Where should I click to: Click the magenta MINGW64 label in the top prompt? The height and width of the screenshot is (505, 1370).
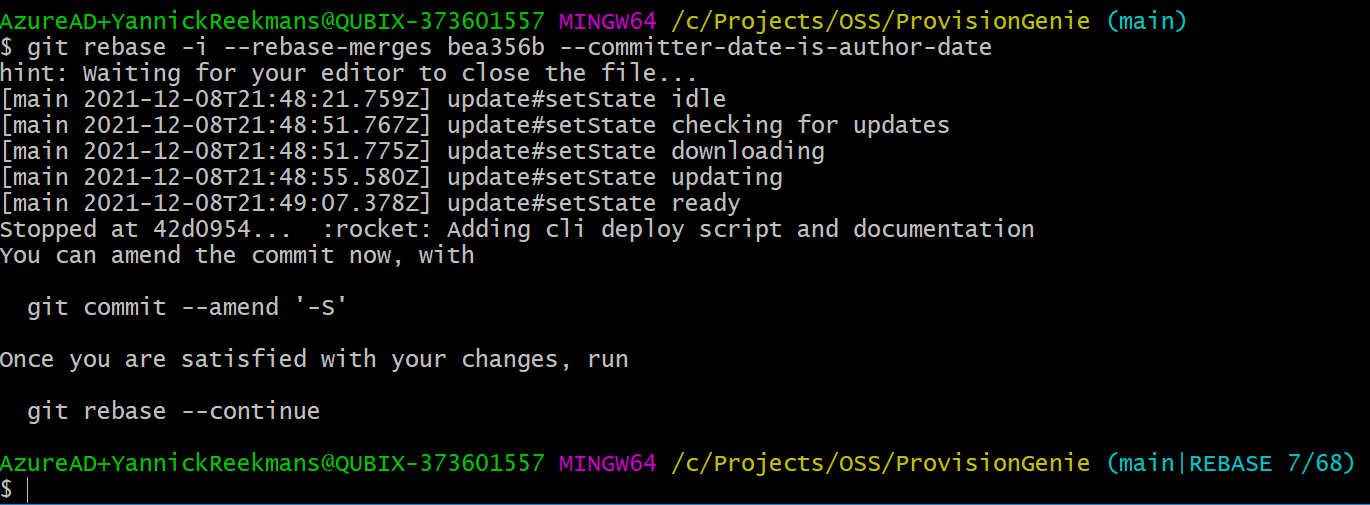[607, 21]
